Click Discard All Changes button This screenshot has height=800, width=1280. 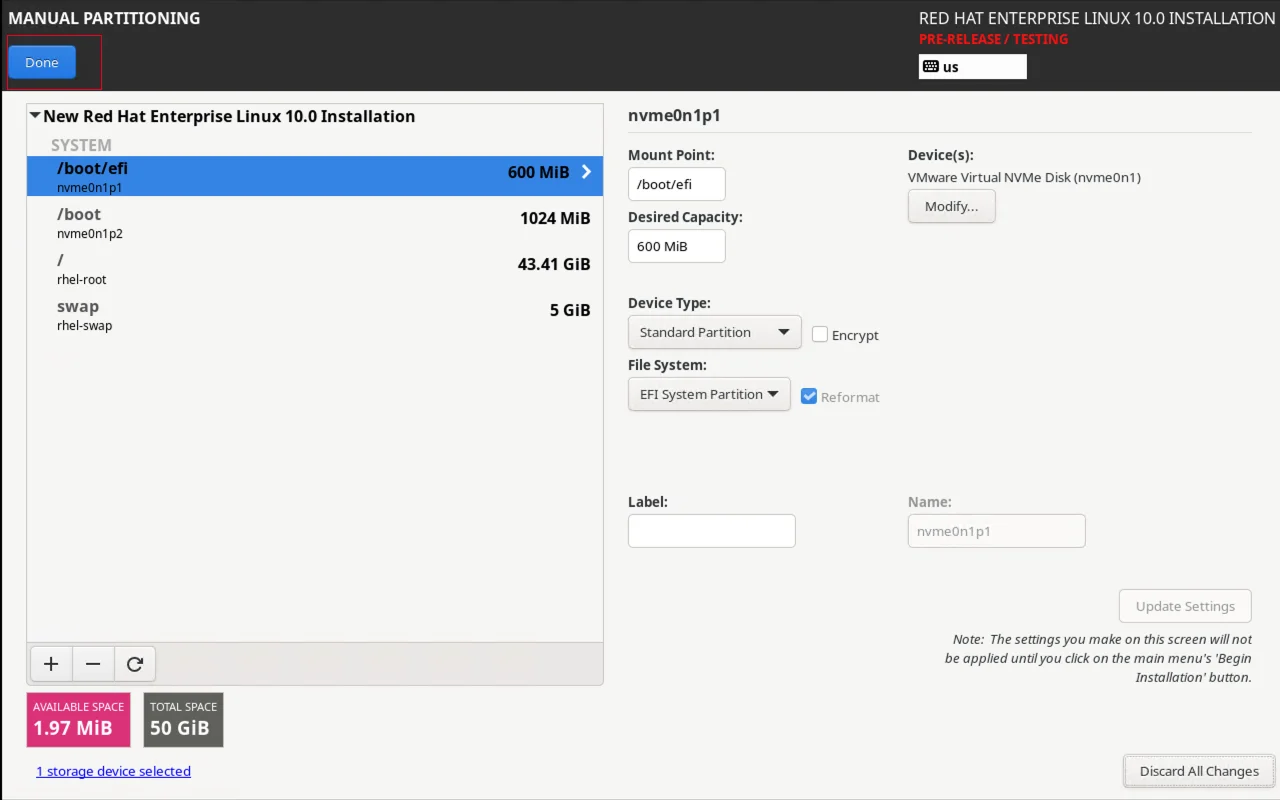(x=1199, y=771)
